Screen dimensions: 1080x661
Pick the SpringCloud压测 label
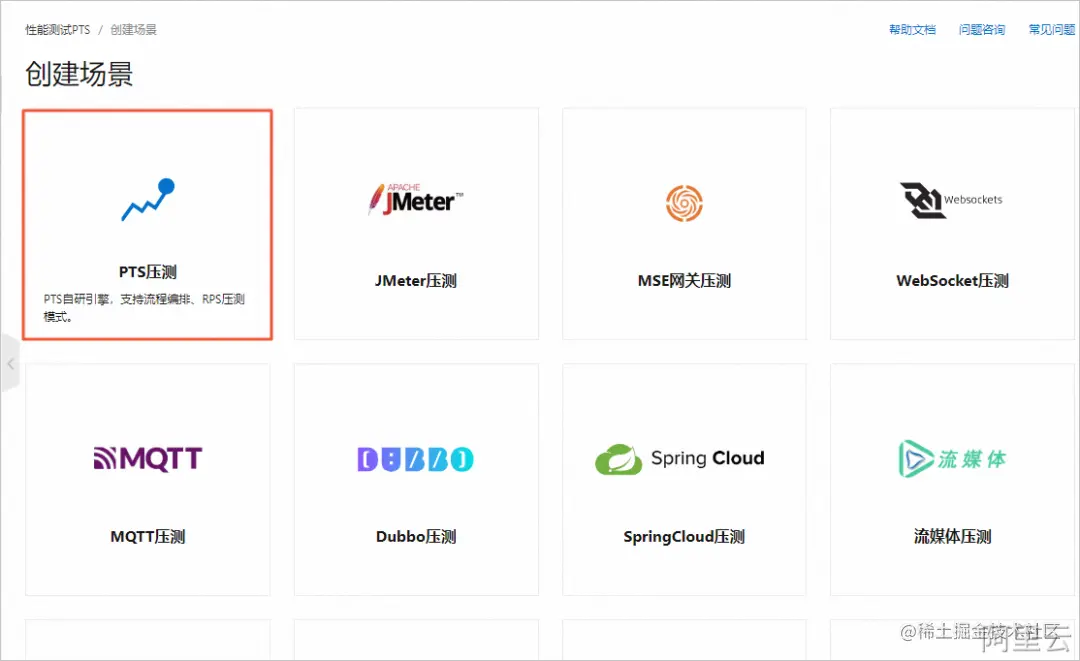[684, 537]
